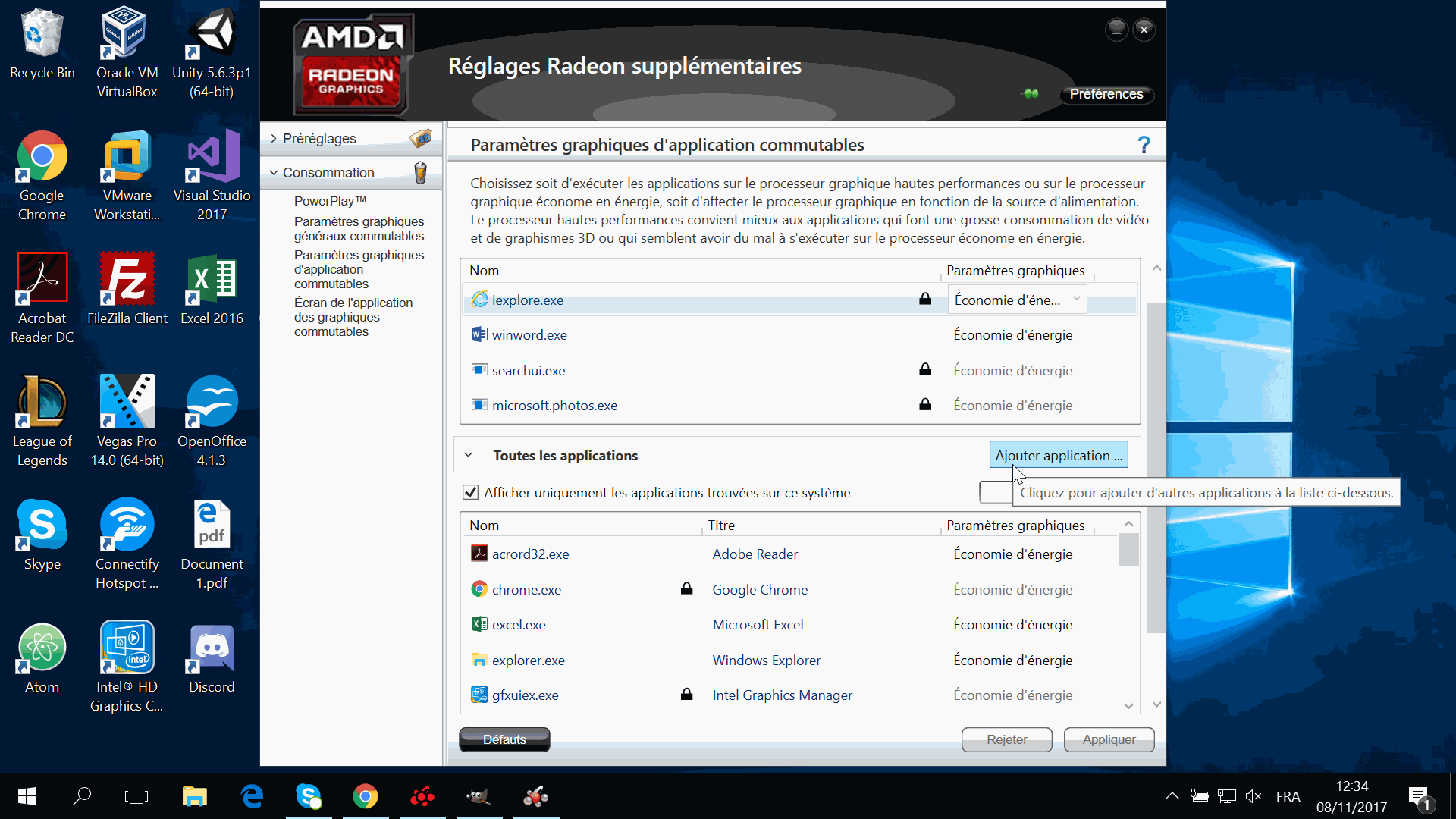Collapse the Toutes les applications section
1456x819 pixels.
pos(469,455)
